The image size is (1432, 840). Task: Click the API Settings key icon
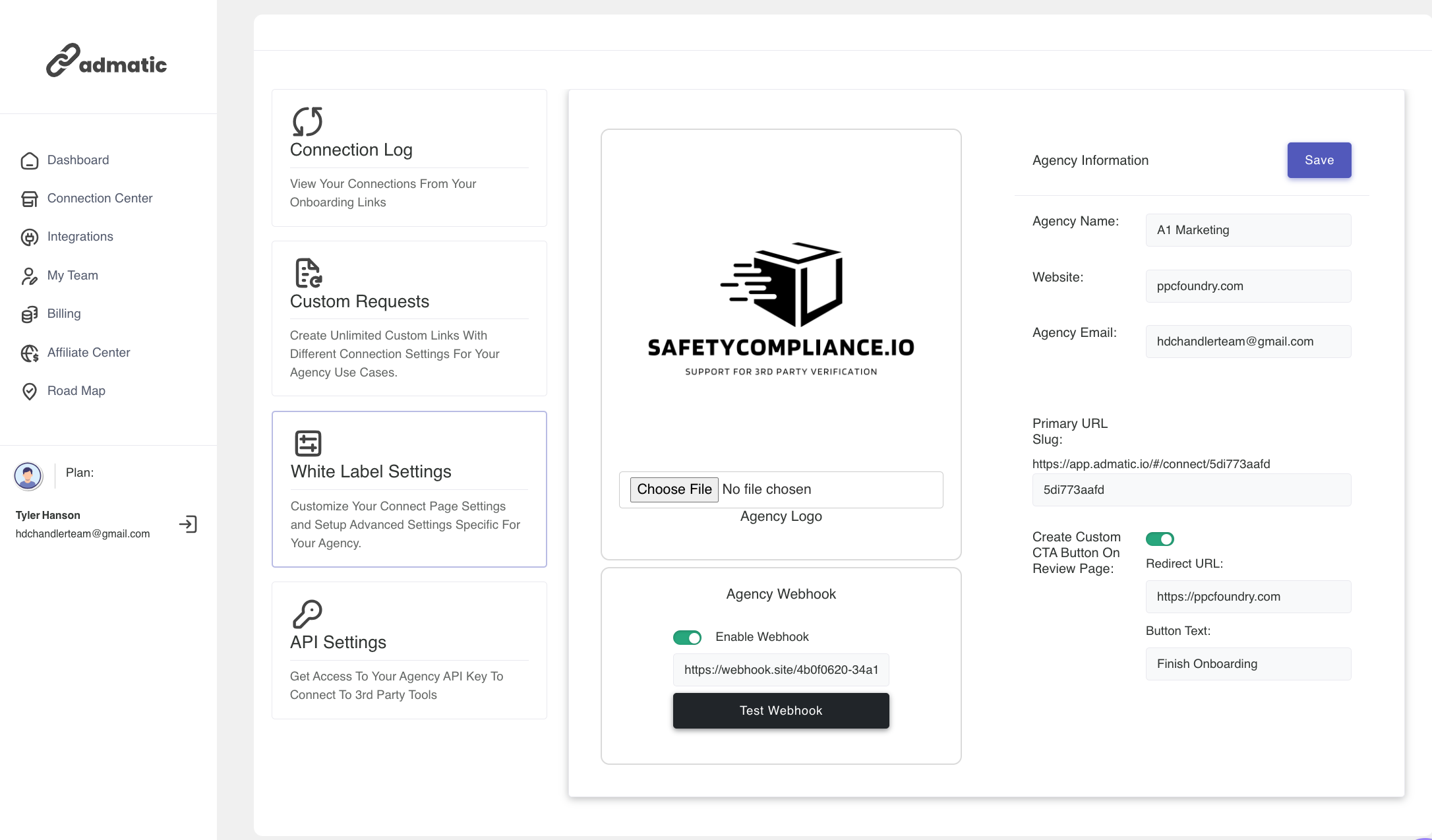(307, 614)
